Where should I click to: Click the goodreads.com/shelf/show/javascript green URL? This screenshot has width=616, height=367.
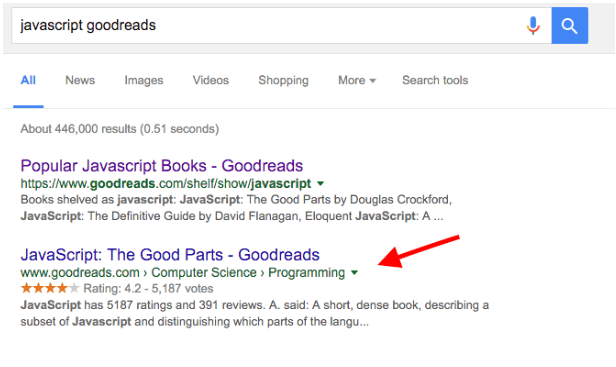pyautogui.click(x=165, y=184)
